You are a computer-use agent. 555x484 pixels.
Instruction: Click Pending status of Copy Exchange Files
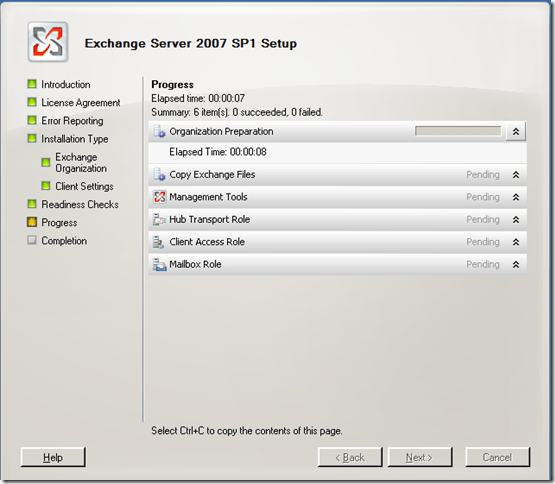(483, 175)
